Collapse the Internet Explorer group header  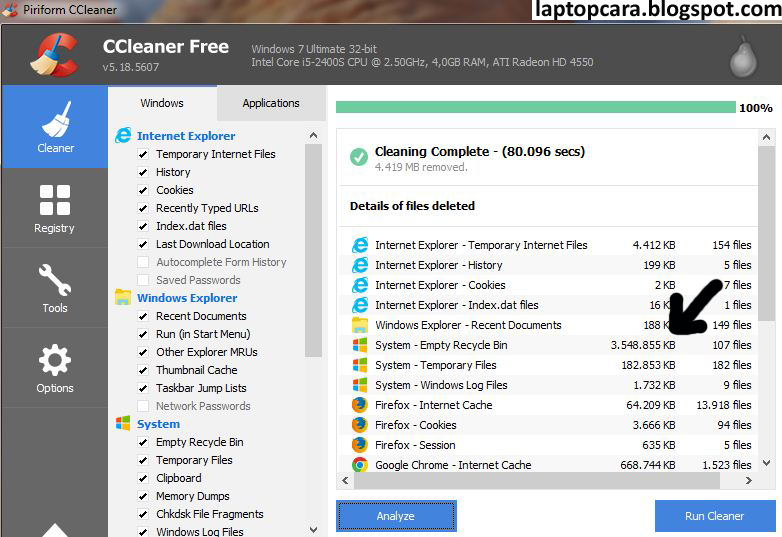click(x=186, y=136)
